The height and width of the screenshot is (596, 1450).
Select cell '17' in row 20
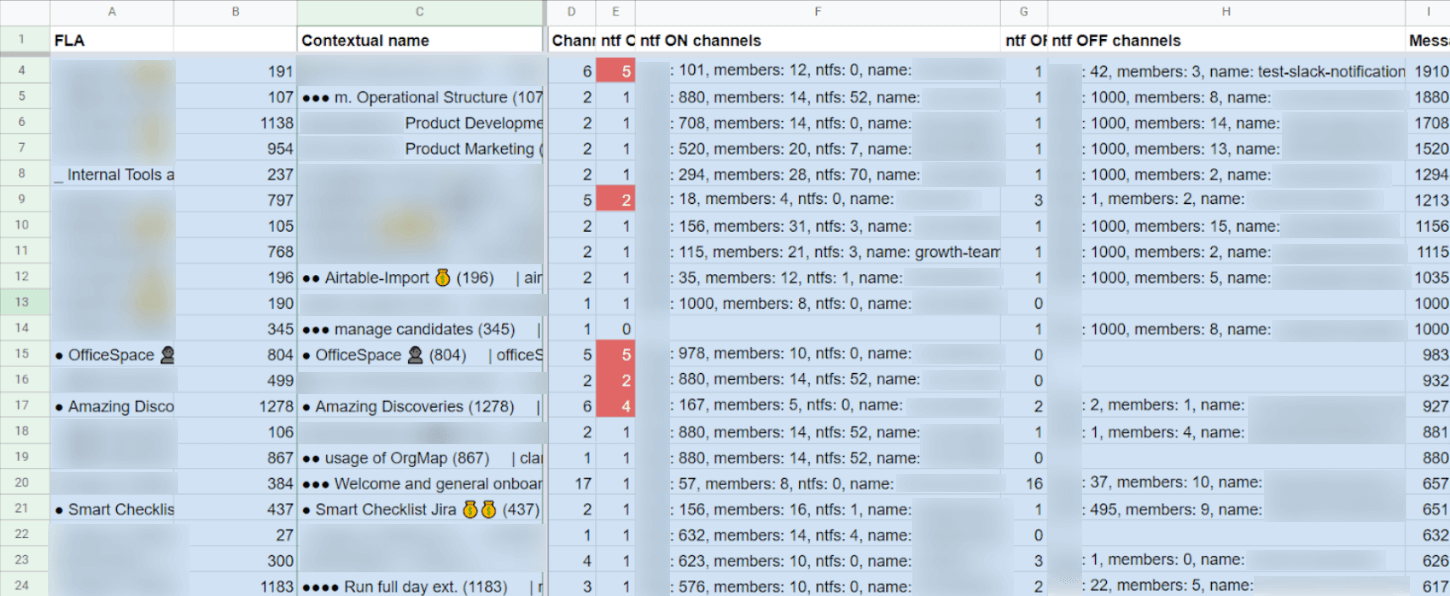click(571, 484)
